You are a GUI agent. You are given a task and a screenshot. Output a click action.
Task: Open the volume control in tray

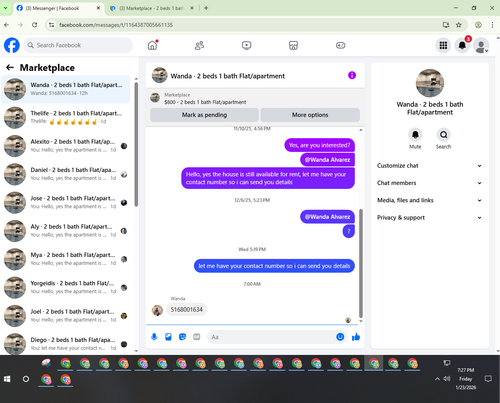coord(447,379)
